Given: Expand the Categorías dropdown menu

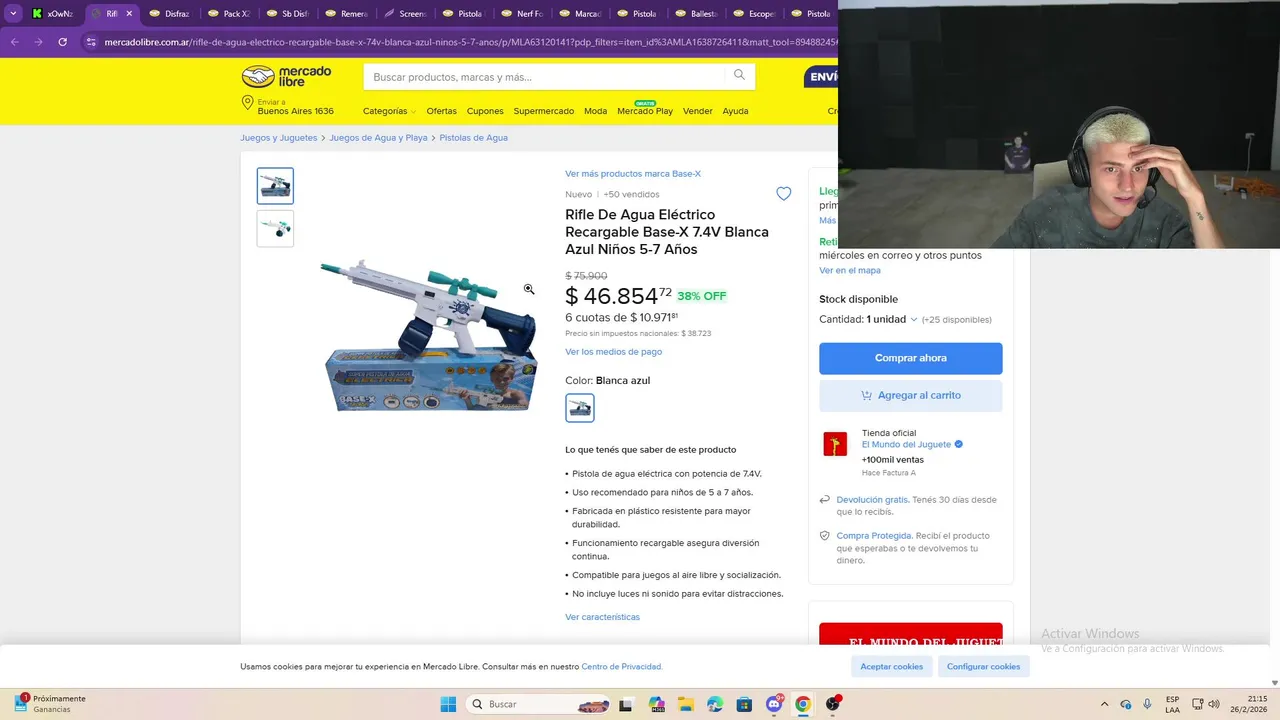Looking at the screenshot, I should (390, 111).
